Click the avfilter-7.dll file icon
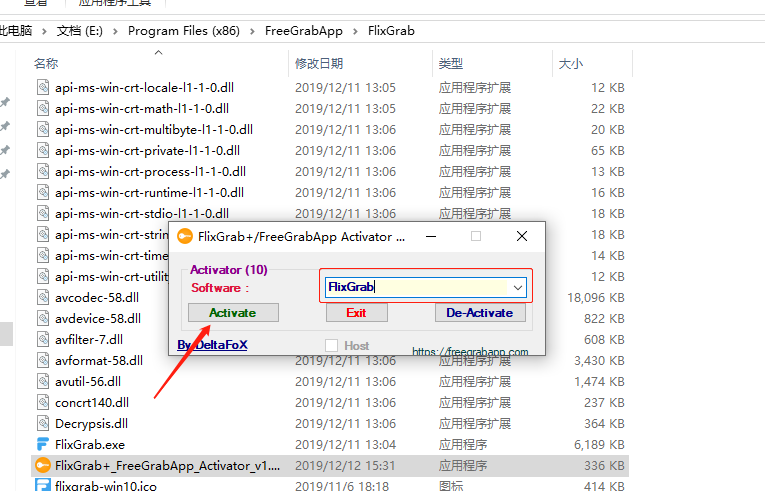This screenshot has height=491, width=765. [43, 339]
